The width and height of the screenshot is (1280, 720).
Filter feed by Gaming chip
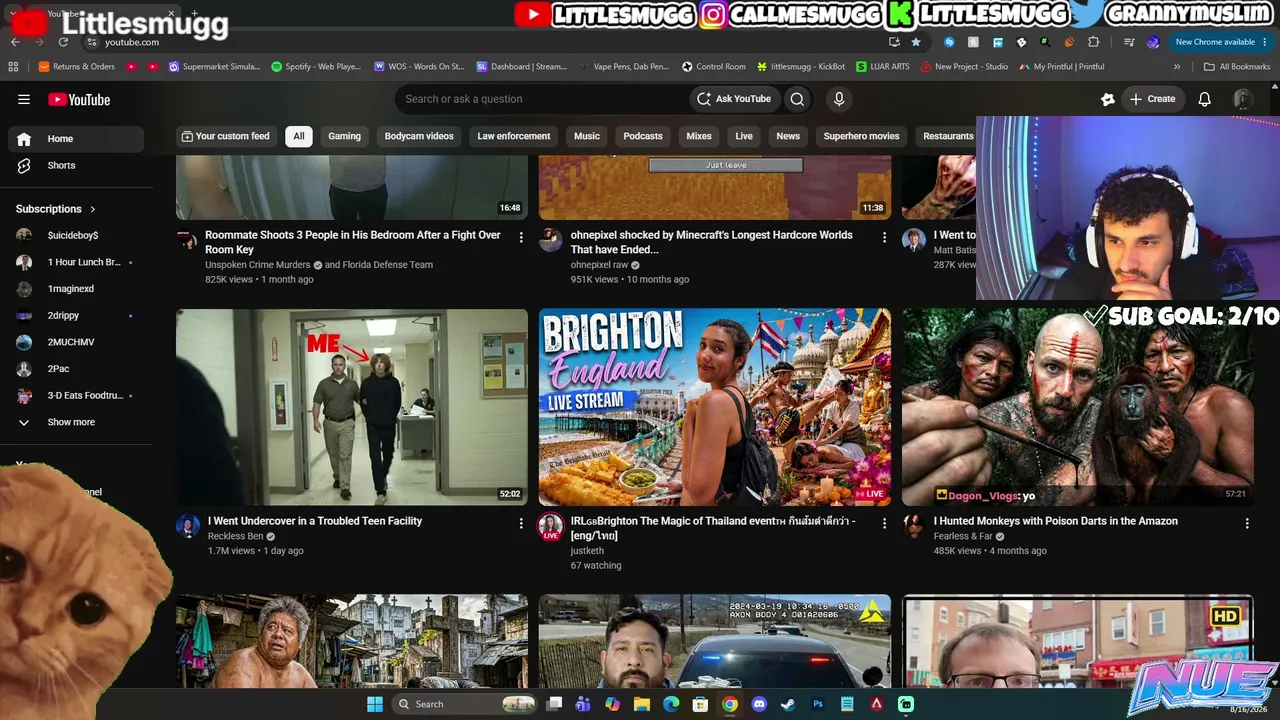pyautogui.click(x=344, y=136)
